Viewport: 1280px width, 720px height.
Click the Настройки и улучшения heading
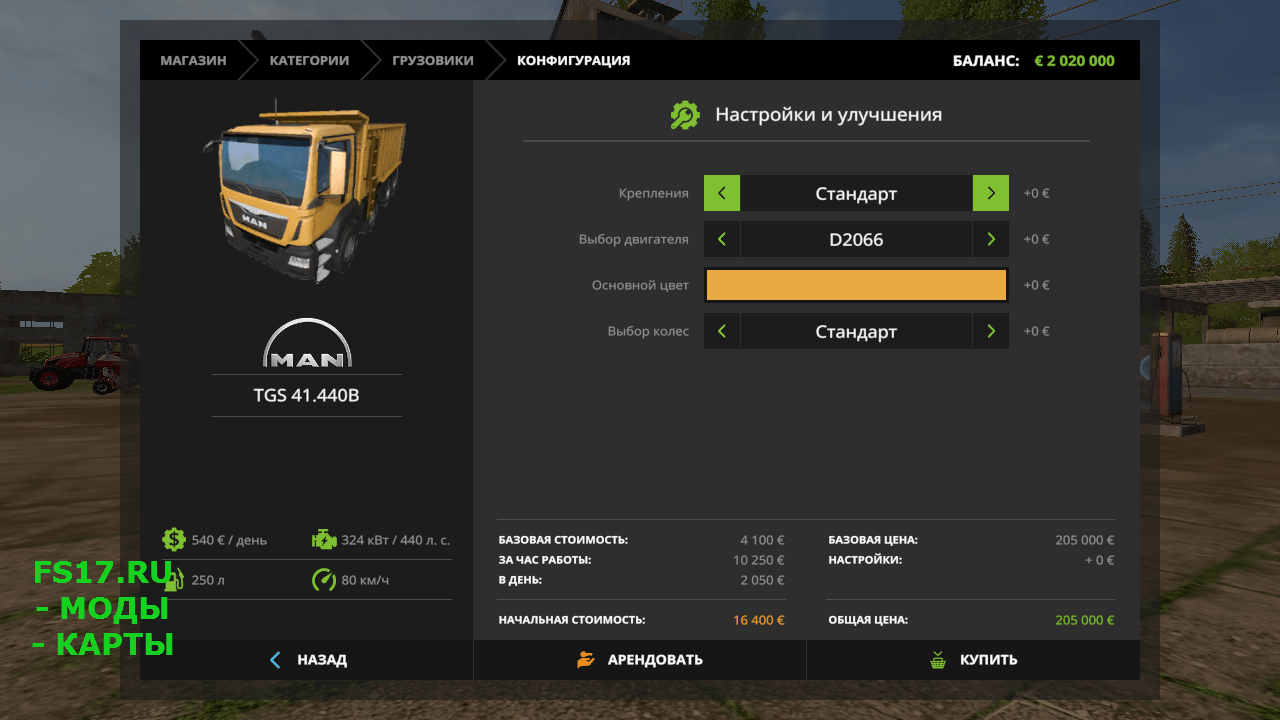[x=828, y=115]
